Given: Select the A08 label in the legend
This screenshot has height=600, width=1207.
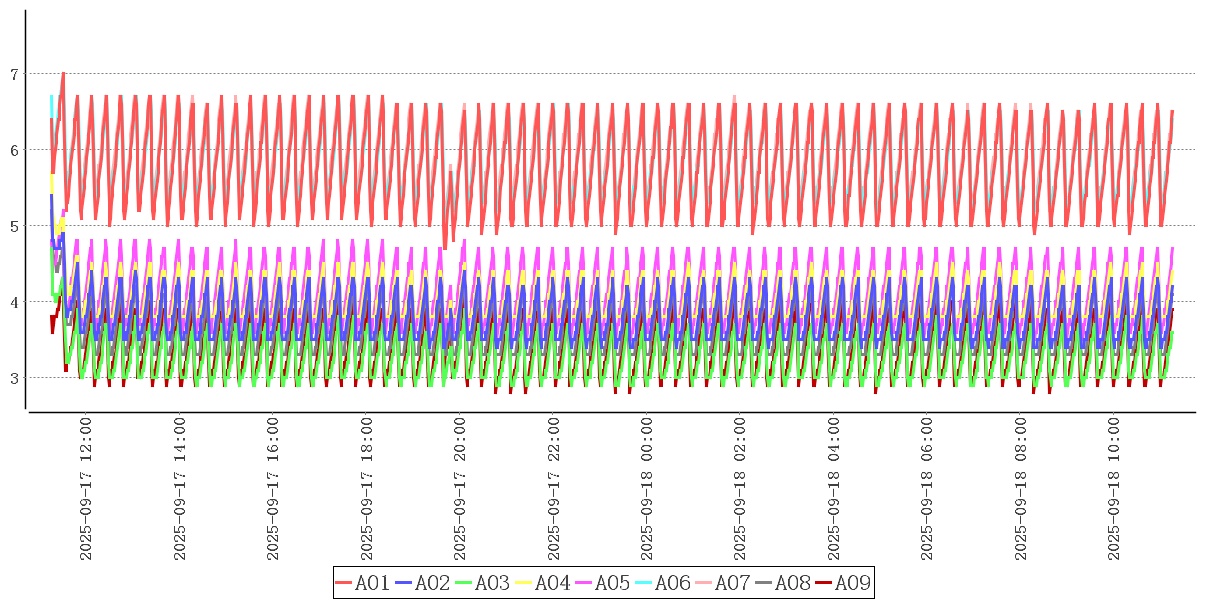Looking at the screenshot, I should point(792,583).
